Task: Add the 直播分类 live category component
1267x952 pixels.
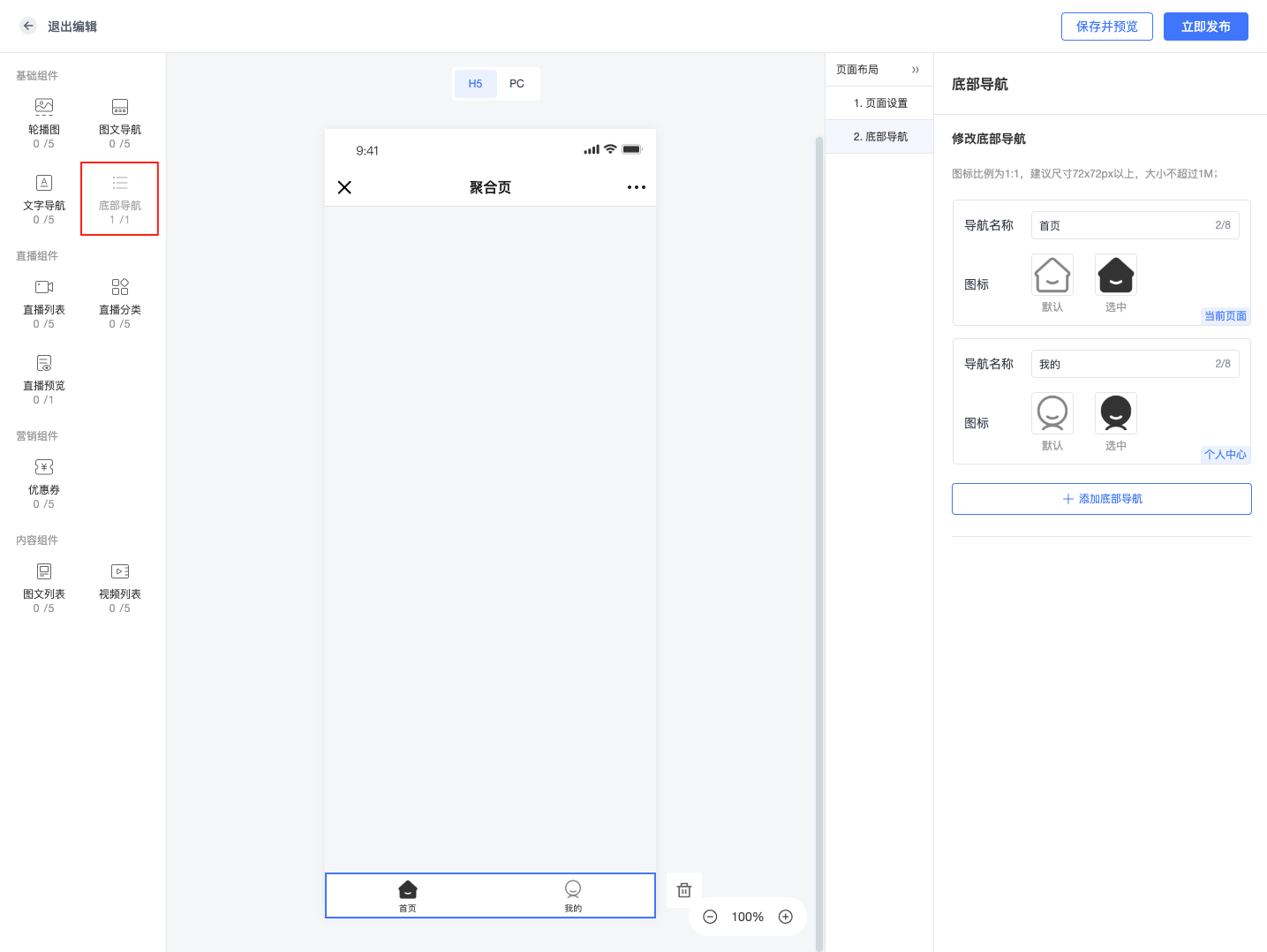Action: click(x=120, y=303)
